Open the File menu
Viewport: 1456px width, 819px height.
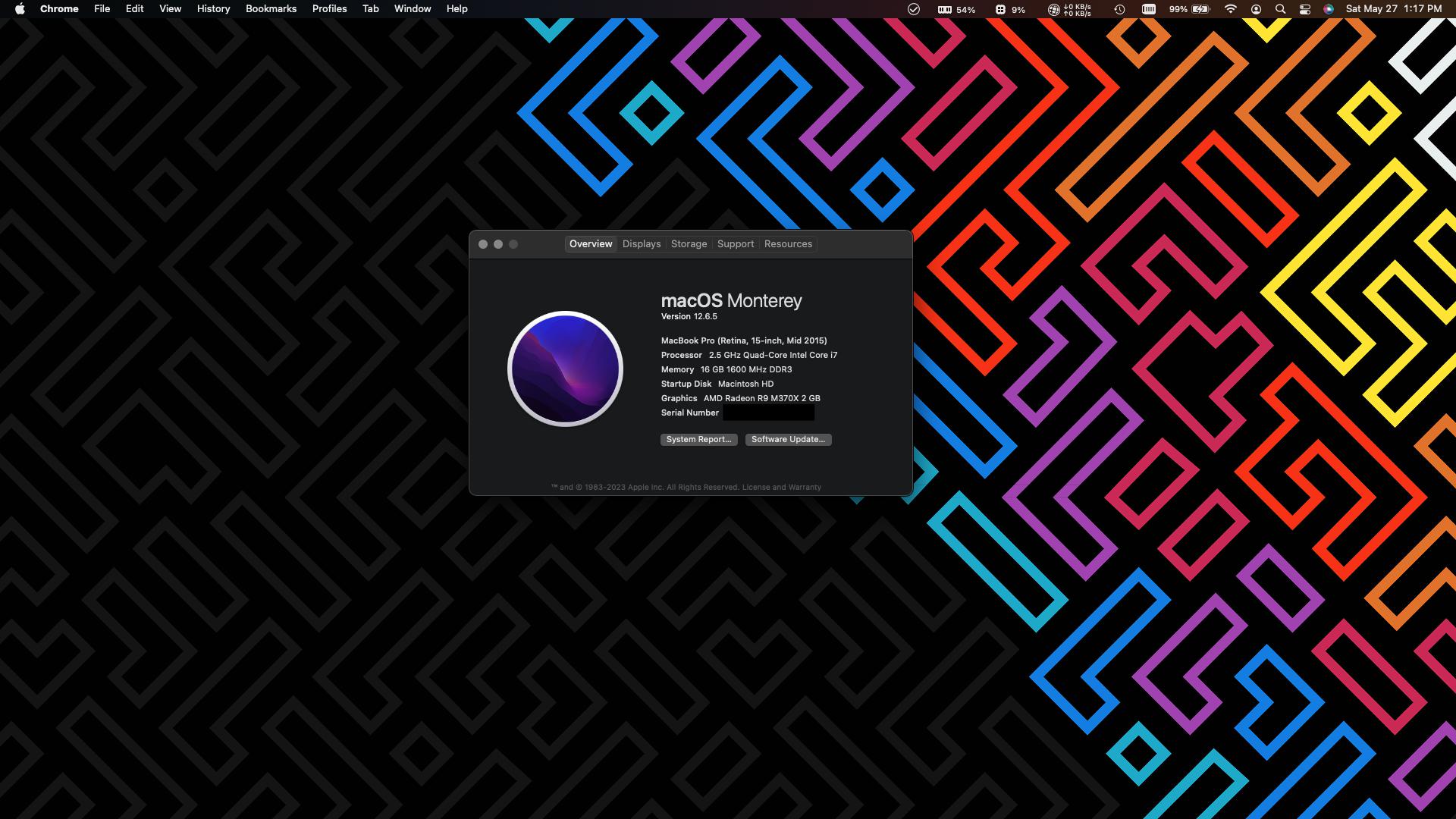(x=102, y=9)
